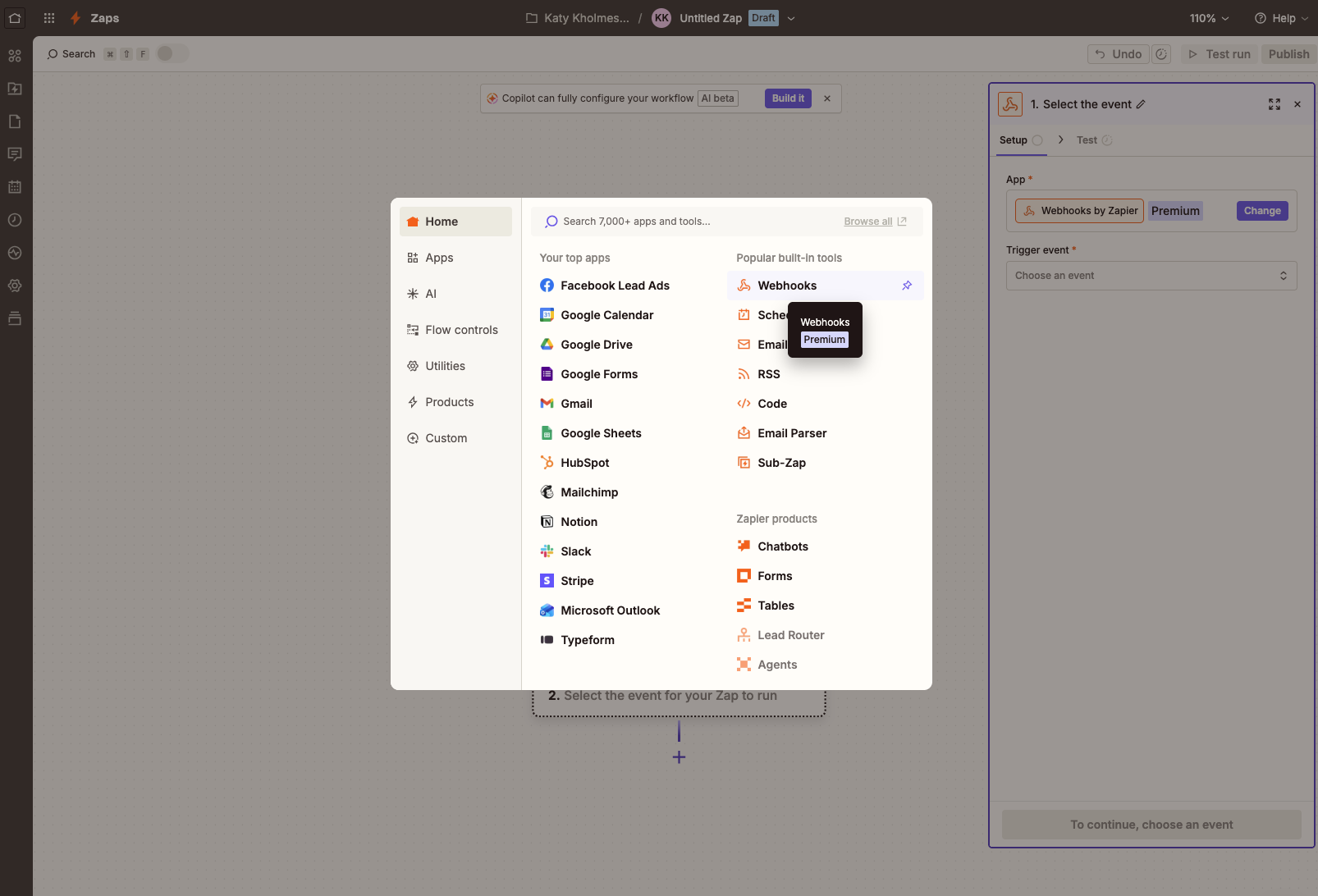Select Microsoft Outlook app
This screenshot has height=896, width=1318.
point(628,610)
